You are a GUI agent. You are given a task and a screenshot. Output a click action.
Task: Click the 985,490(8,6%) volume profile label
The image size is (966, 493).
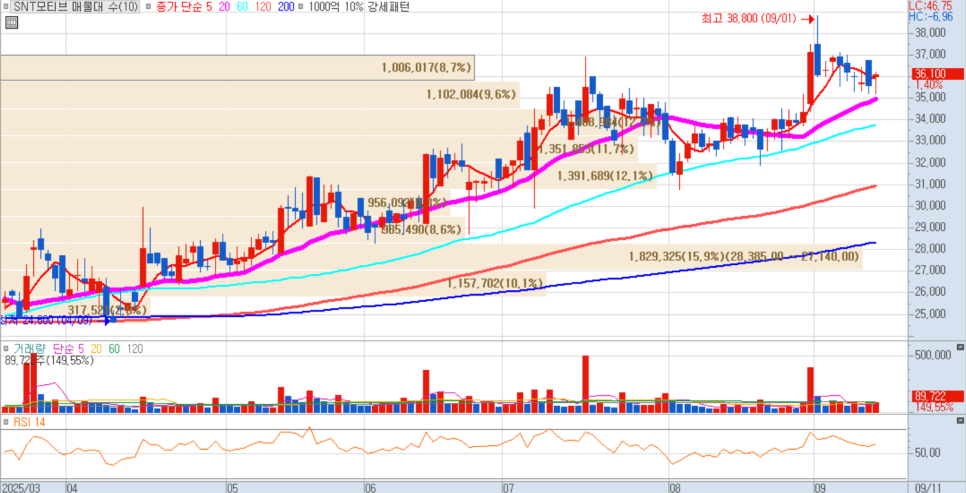click(x=421, y=229)
